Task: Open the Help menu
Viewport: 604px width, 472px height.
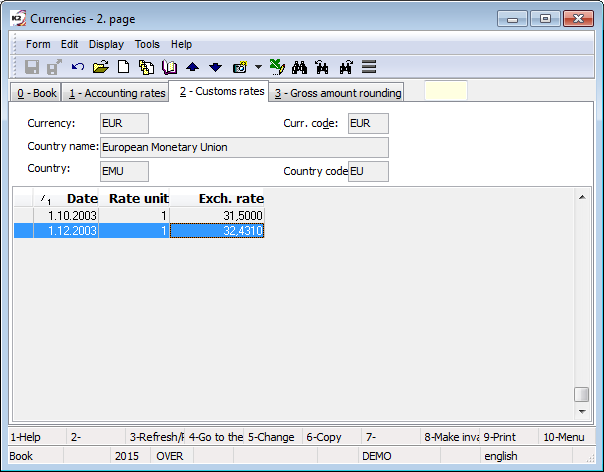Action: click(181, 44)
